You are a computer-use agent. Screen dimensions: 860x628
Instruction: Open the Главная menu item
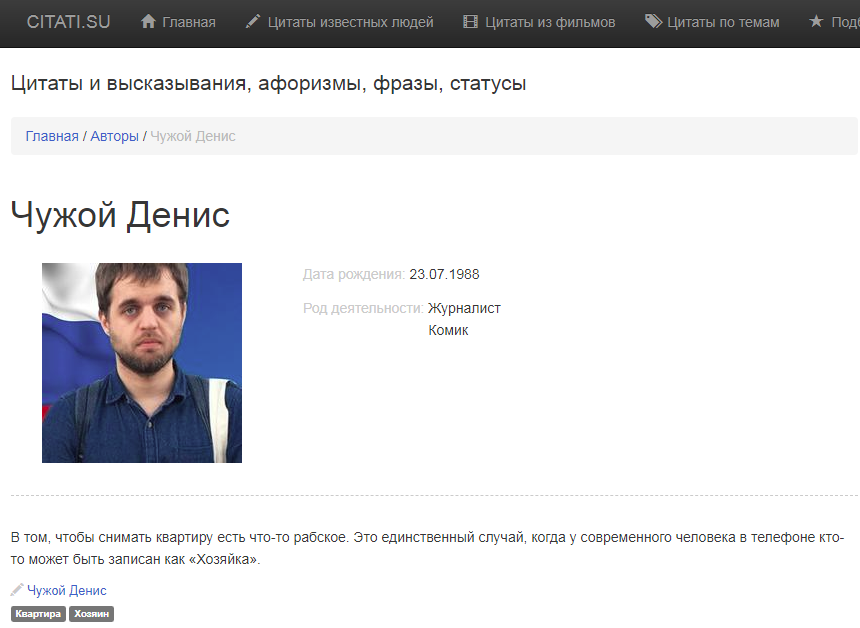pyautogui.click(x=189, y=22)
